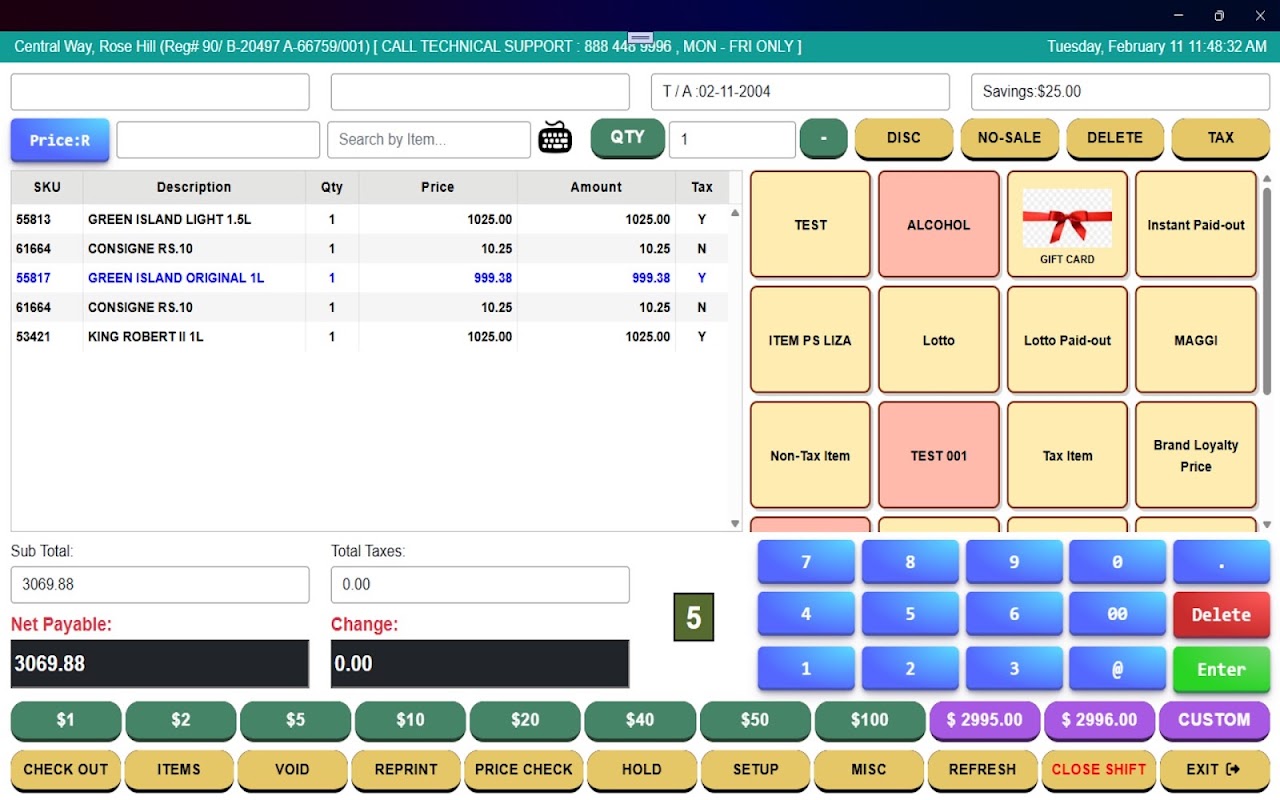1280x800 pixels.
Task: Select the GREEN ISLAND ORIGINAL 1L row
Action: (x=370, y=278)
